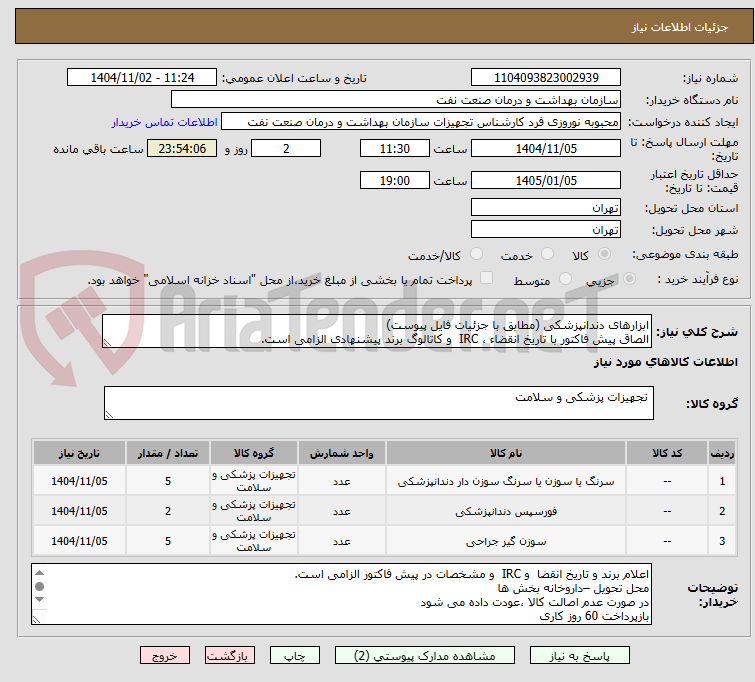Click the scroll down arrow in buyer notes

pos(39,600)
